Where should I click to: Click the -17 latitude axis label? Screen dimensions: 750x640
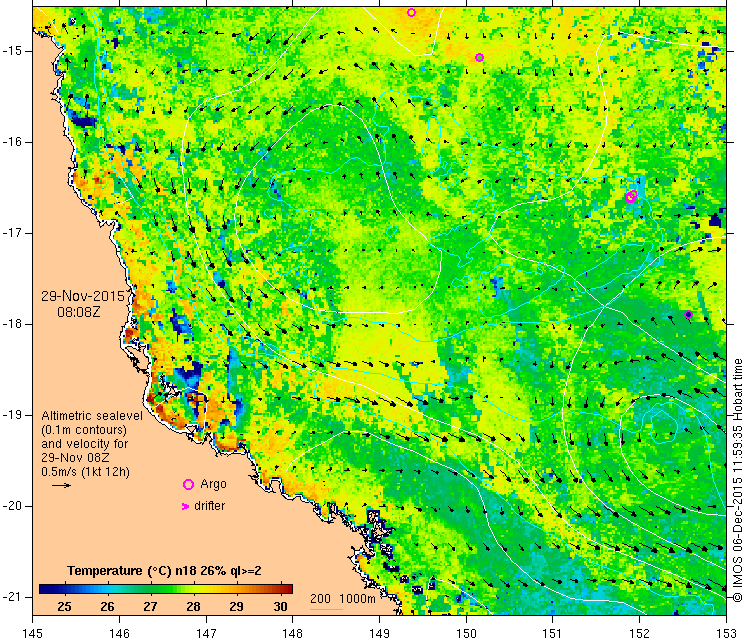12,233
